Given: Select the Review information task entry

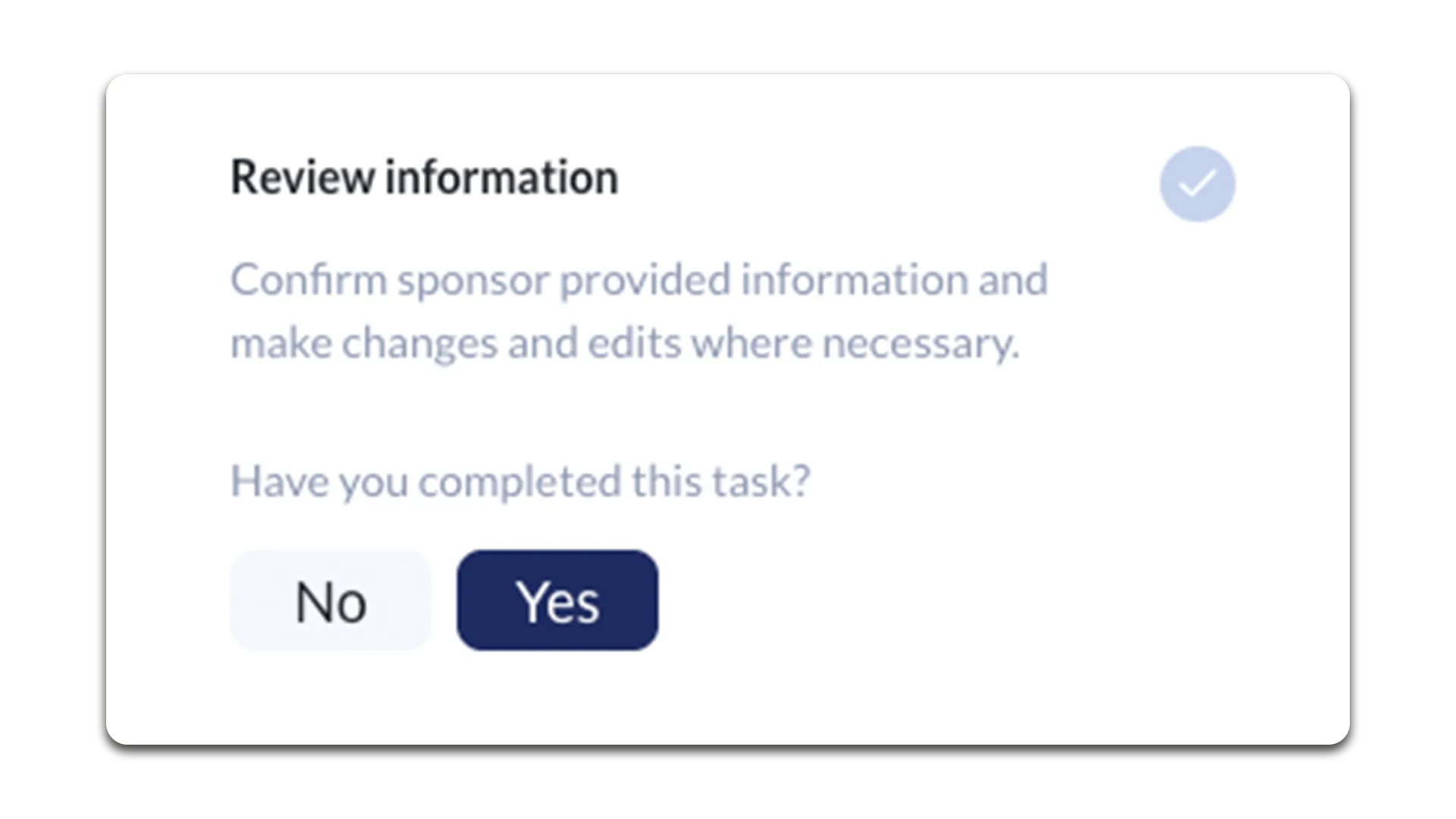Looking at the screenshot, I should tap(423, 177).
